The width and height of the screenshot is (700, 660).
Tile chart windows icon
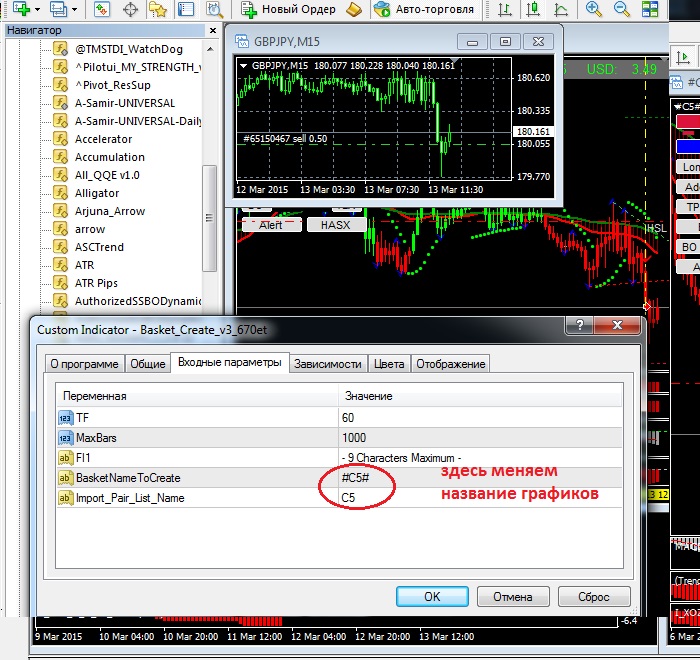pyautogui.click(x=650, y=9)
